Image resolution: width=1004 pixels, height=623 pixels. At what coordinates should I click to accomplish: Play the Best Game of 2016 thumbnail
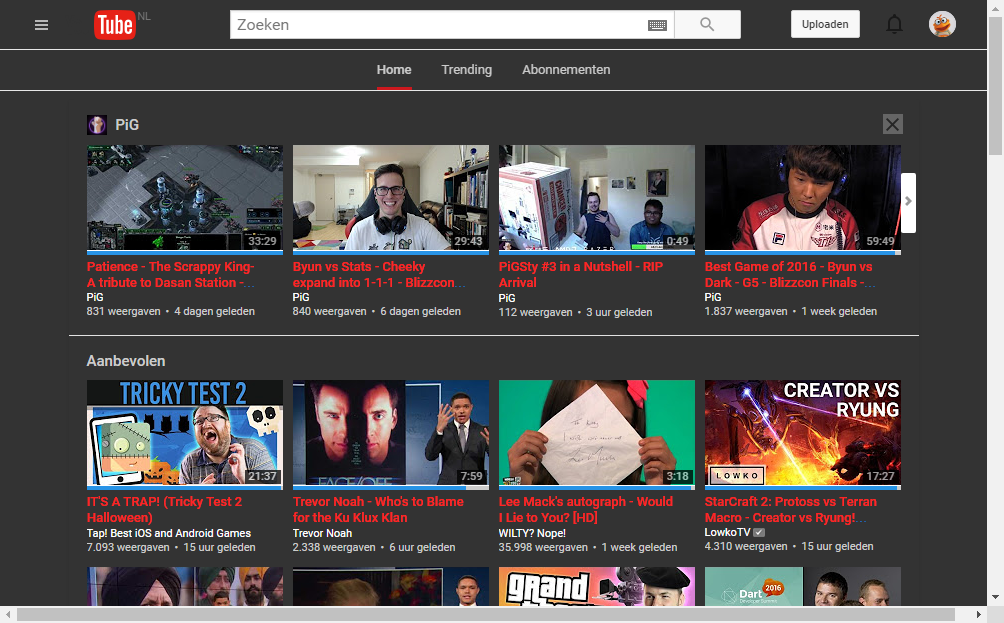tap(803, 198)
